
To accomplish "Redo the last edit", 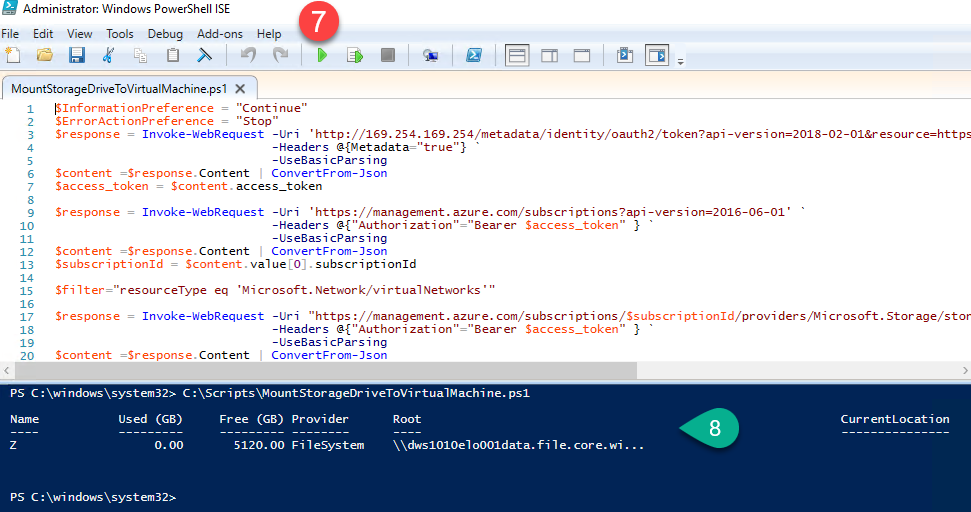I will pyautogui.click(x=281, y=55).
